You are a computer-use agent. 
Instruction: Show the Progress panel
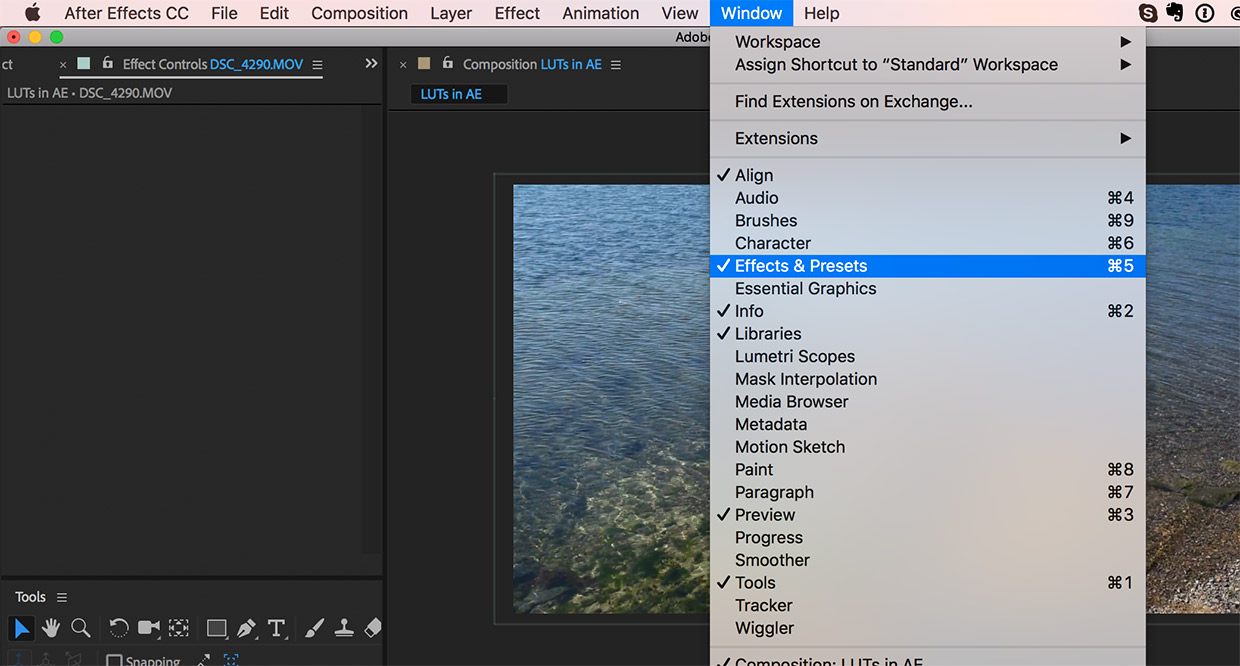(x=928, y=538)
